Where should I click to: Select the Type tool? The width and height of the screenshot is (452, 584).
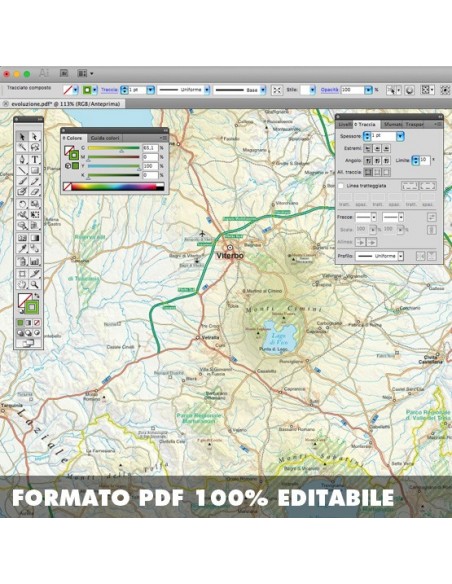pos(35,159)
